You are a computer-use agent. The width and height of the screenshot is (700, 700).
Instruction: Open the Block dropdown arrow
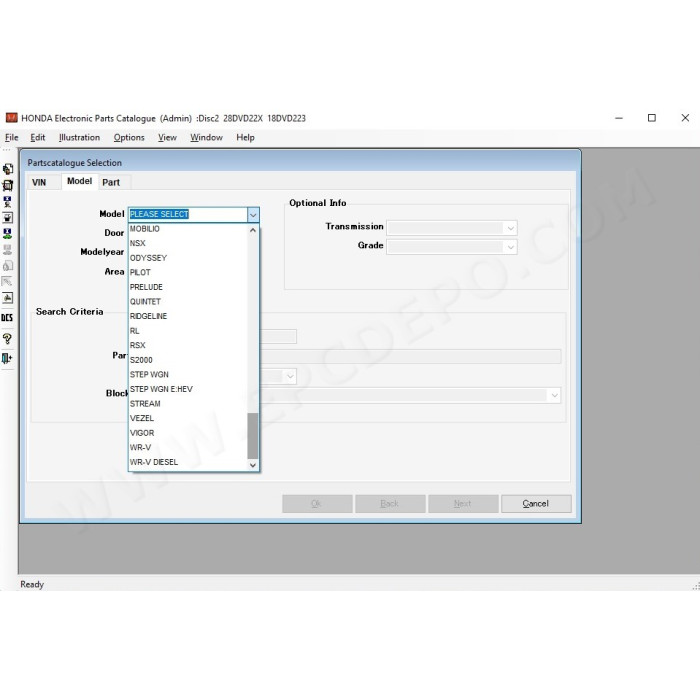554,395
